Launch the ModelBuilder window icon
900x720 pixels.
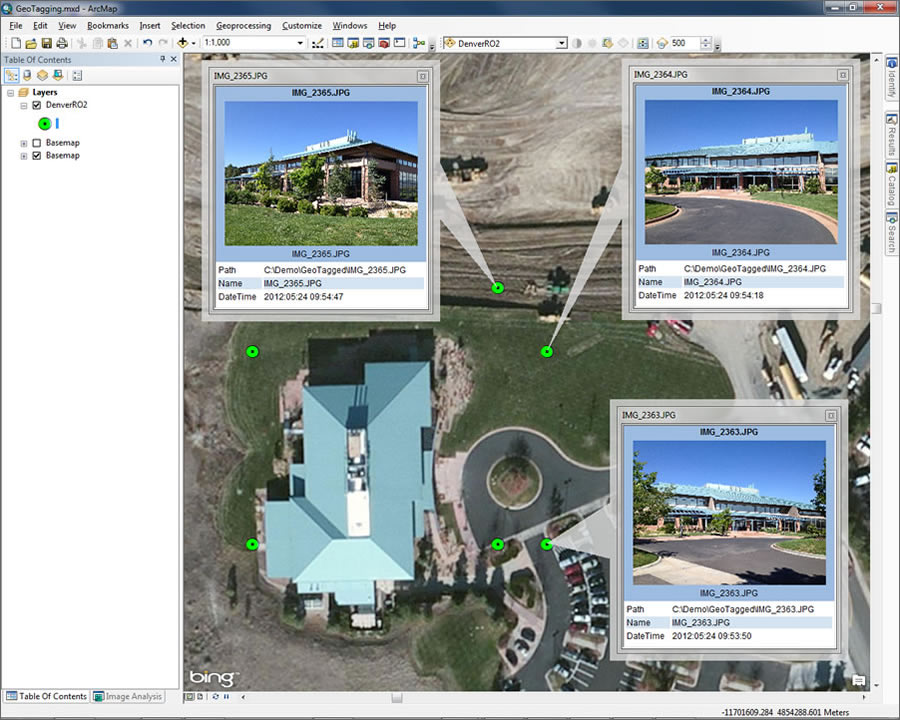pos(419,43)
